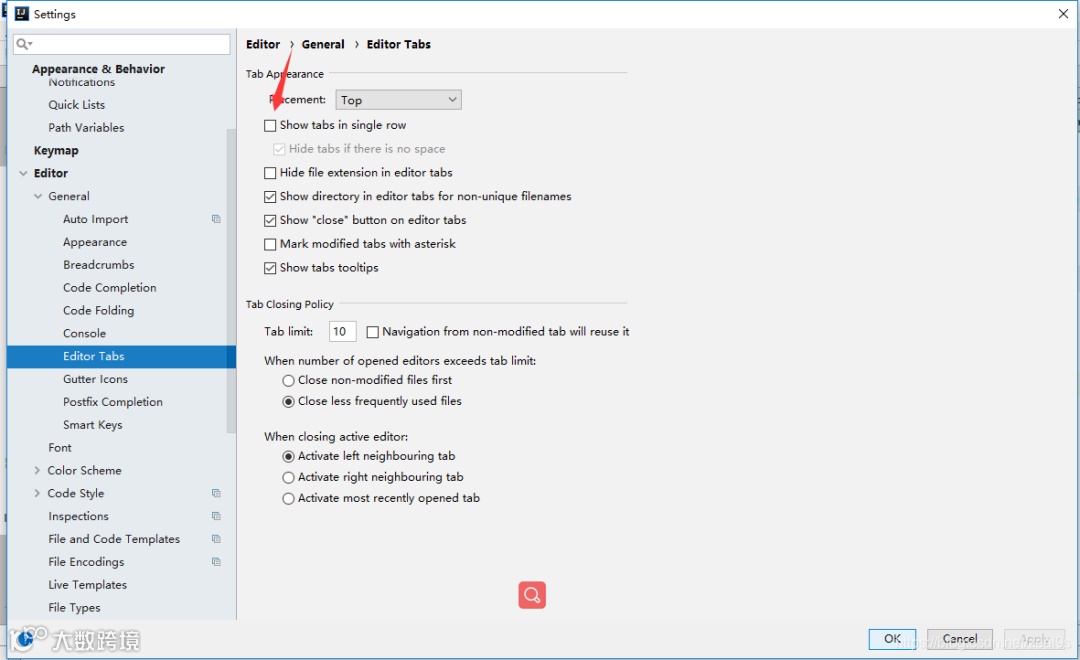Select Auto Import in tree
Screen dimensions: 1080x660
(96, 219)
